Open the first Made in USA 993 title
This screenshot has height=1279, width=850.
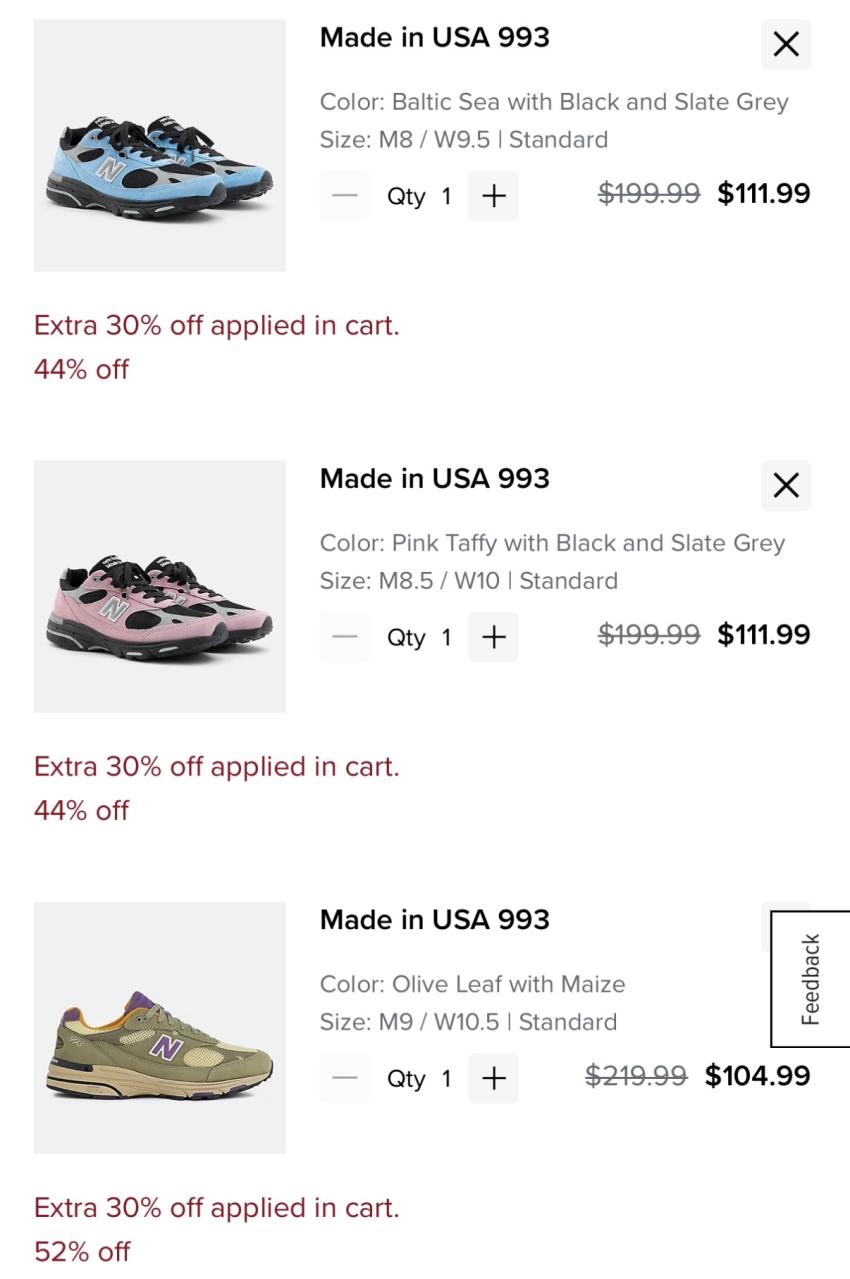[434, 38]
